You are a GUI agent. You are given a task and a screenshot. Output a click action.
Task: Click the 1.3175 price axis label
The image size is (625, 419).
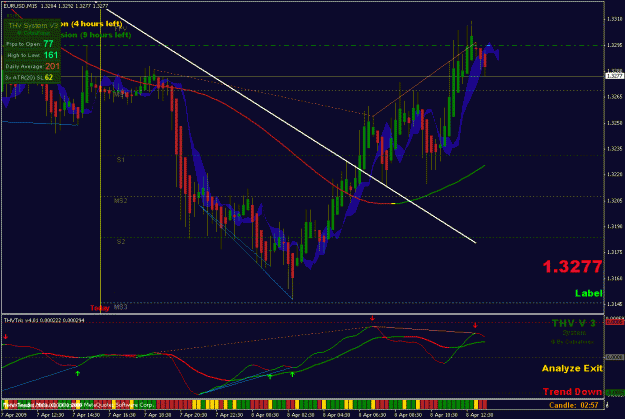614,252
